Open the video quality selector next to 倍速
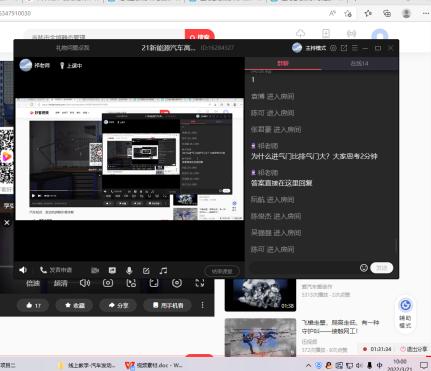Image resolution: width=431 pixels, height=371 pixels. pos(61,283)
